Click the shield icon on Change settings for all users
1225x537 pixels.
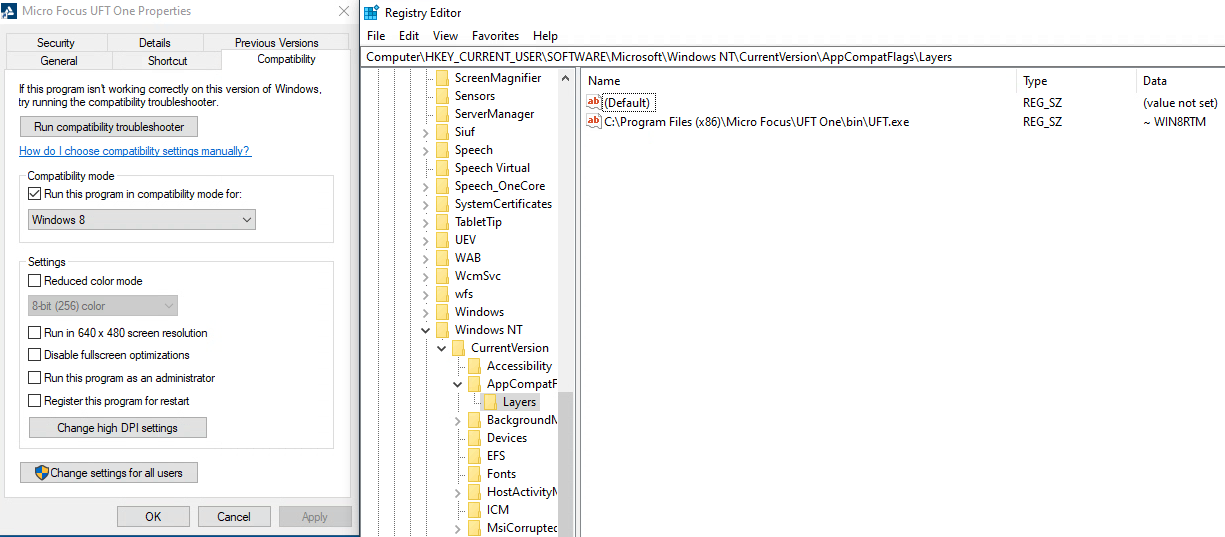(42, 472)
